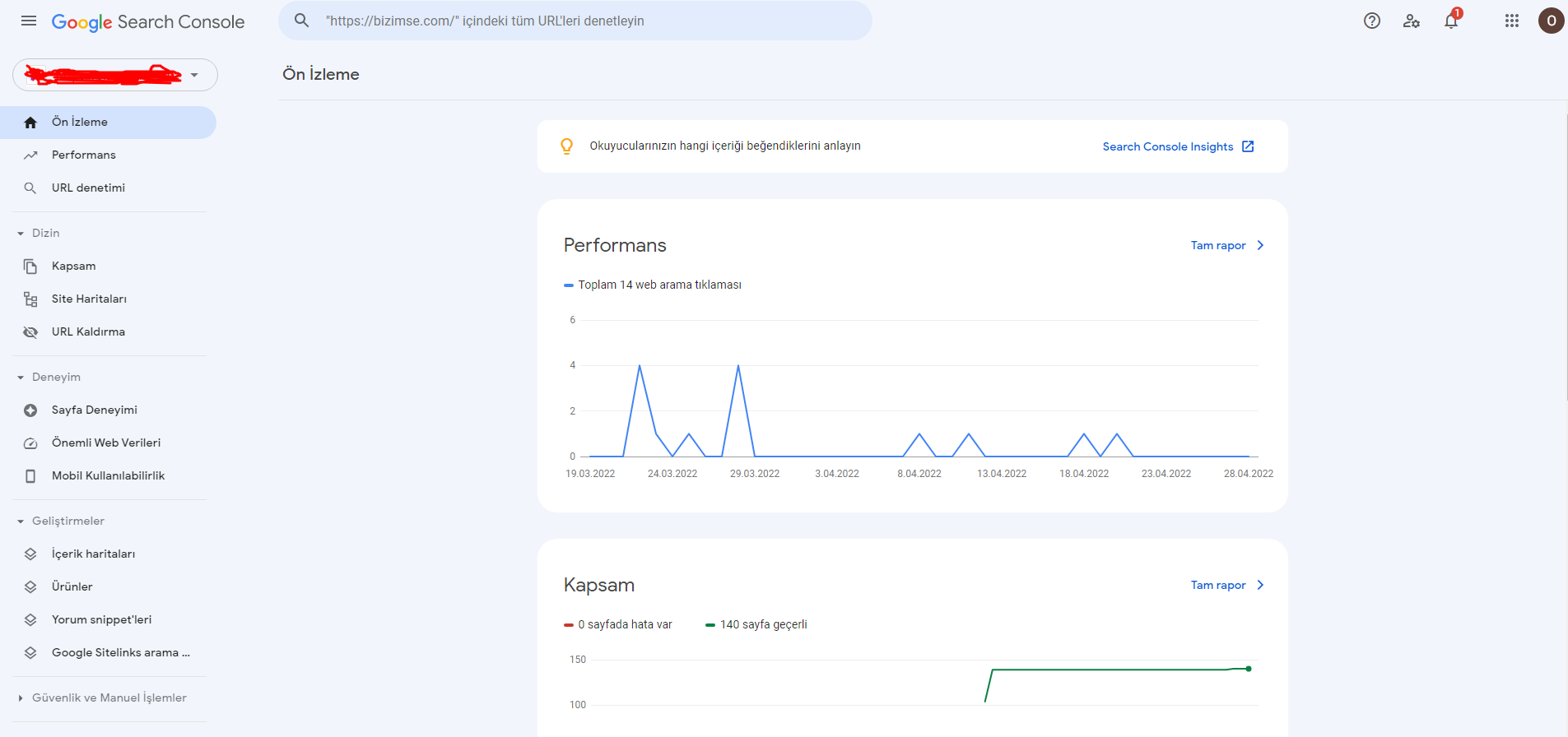The width and height of the screenshot is (1568, 737).
Task: Click the 'Okuyucularınızın hangi içeriği' insight text
Action: coord(725,146)
